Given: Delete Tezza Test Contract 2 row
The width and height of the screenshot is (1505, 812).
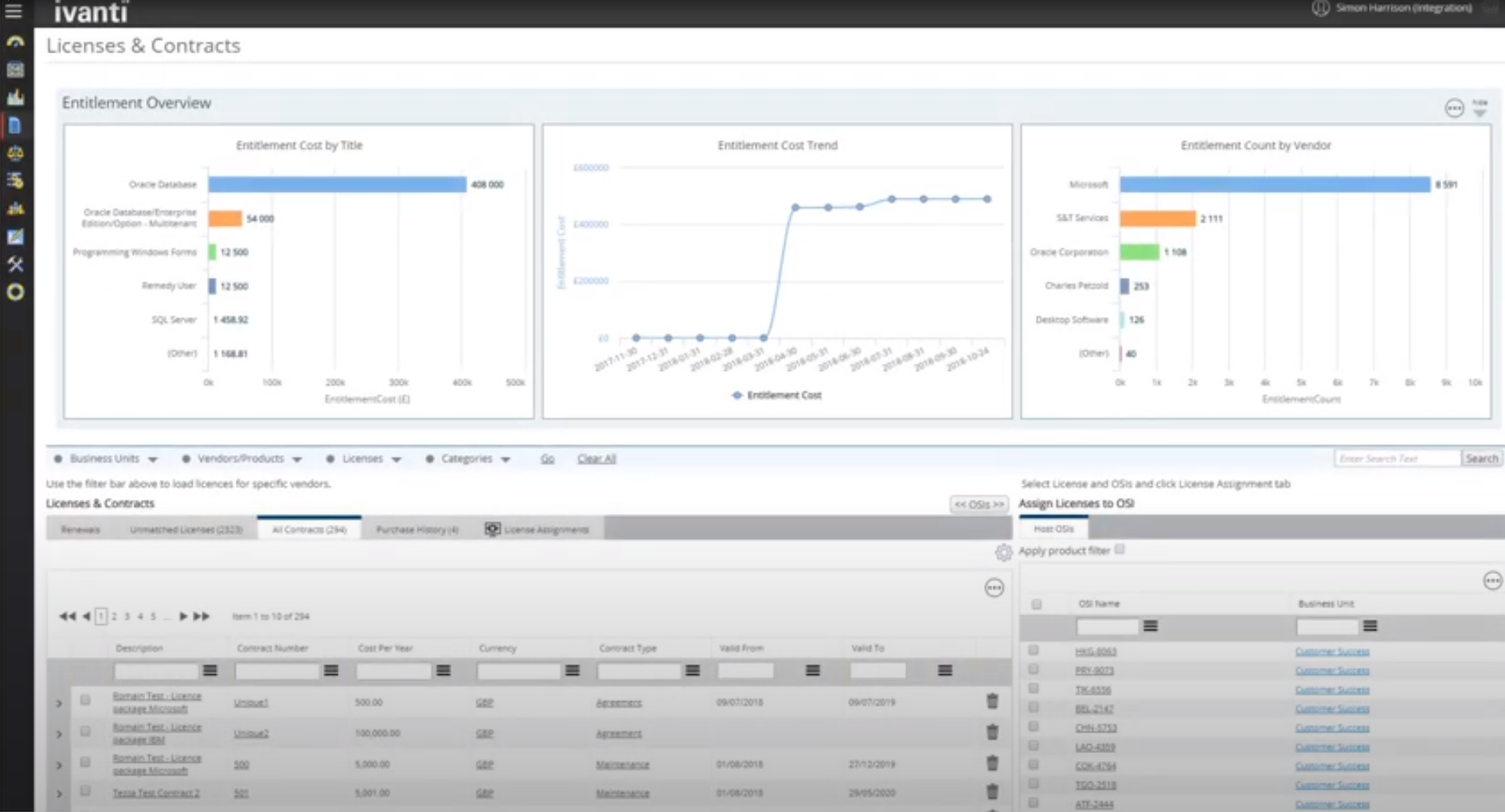Looking at the screenshot, I should click(x=992, y=792).
